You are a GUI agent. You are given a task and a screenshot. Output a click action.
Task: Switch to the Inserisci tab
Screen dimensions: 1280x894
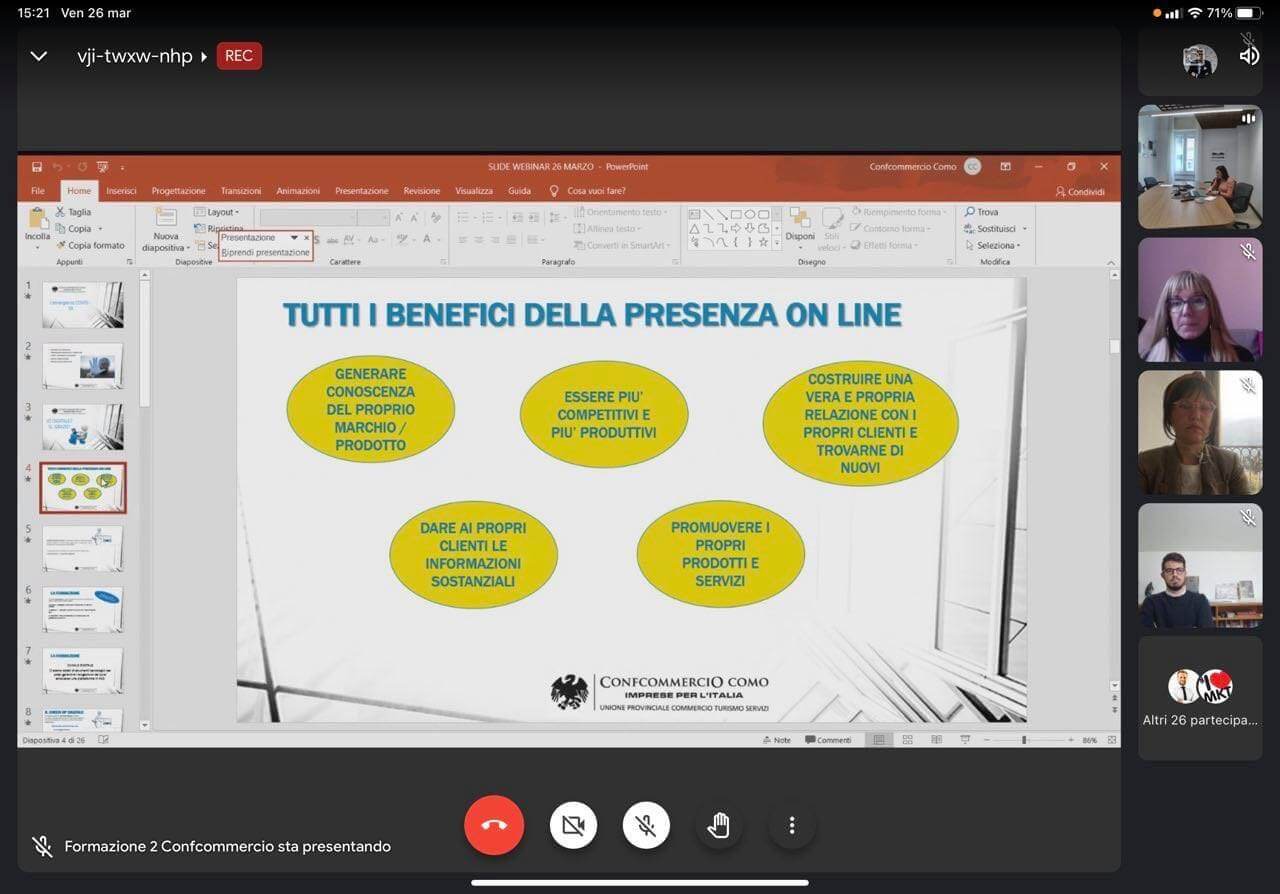tap(121, 191)
